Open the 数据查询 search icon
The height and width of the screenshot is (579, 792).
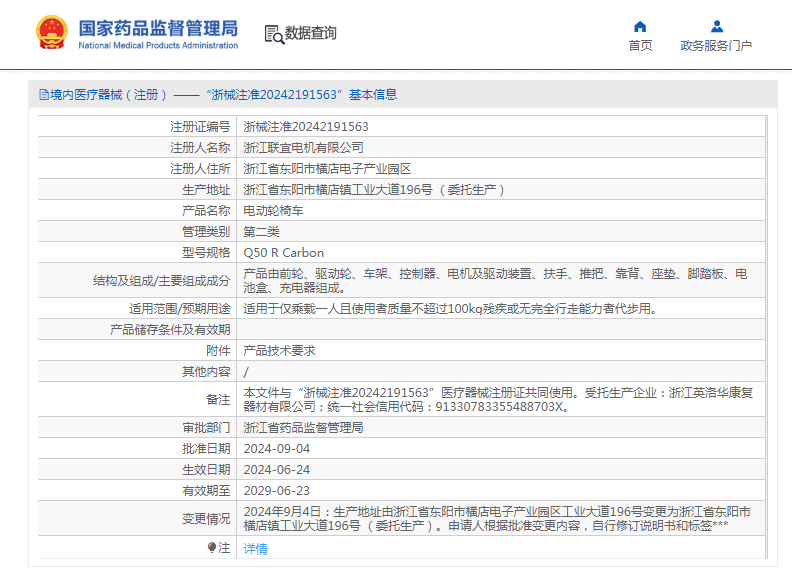[x=274, y=34]
